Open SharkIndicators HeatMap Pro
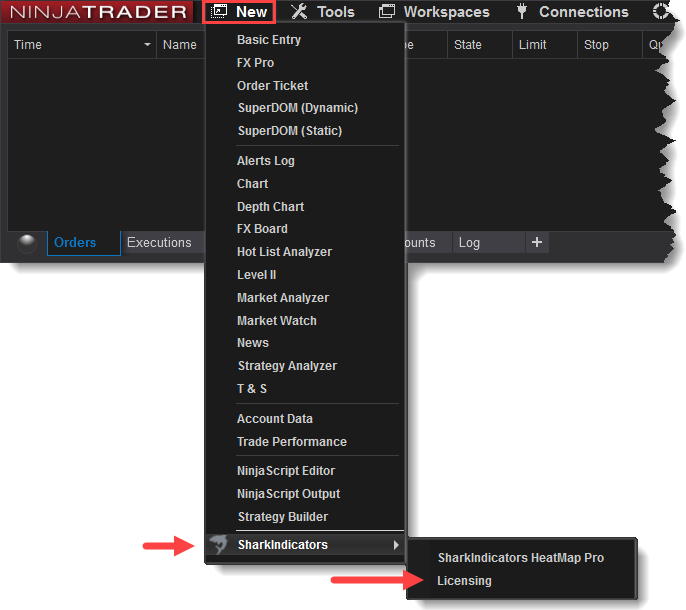 click(521, 557)
